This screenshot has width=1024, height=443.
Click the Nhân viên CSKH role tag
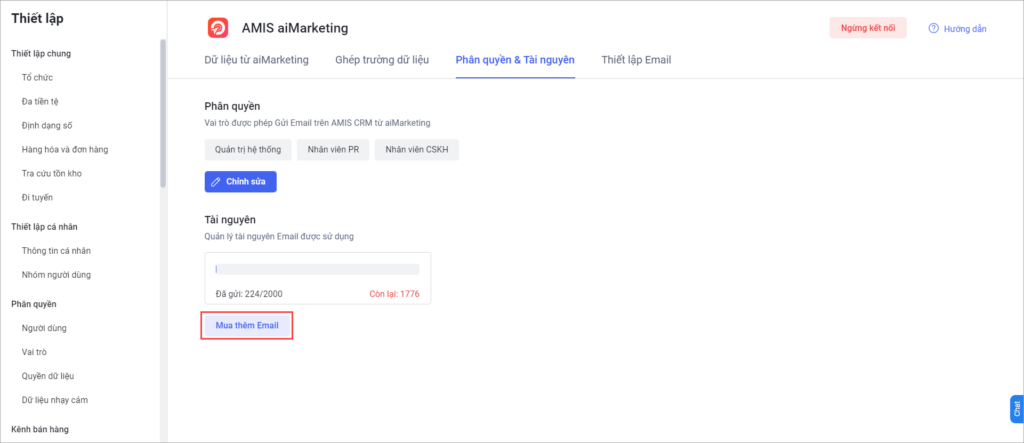(417, 150)
